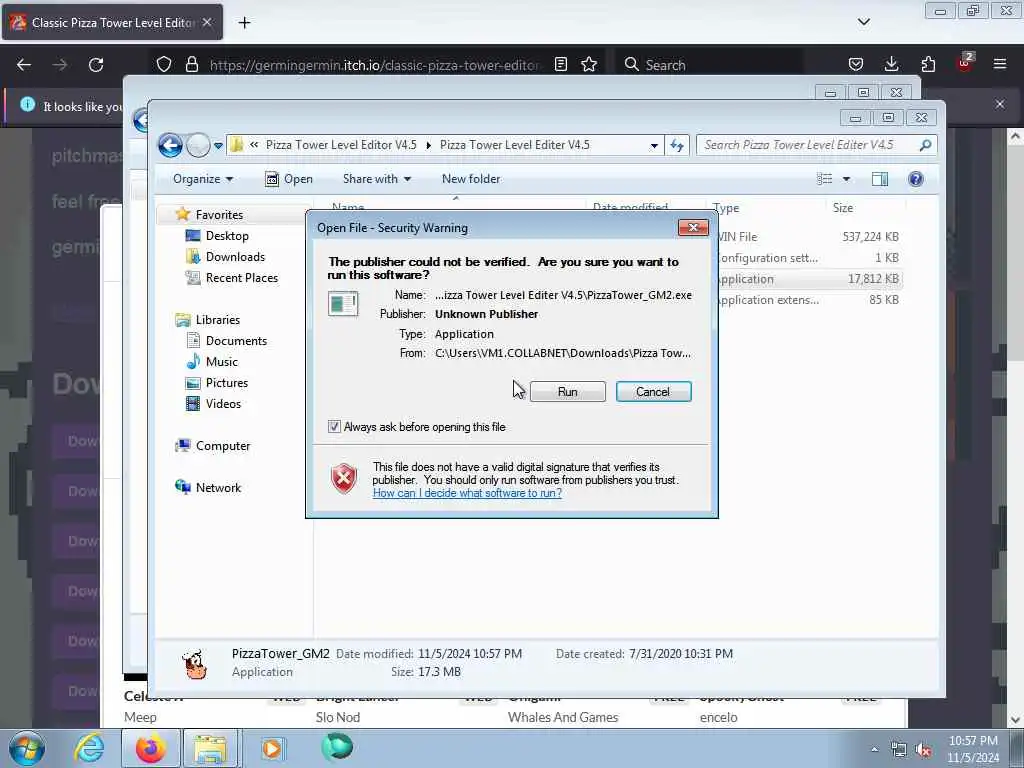The width and height of the screenshot is (1024, 768).
Task: Toggle Firefox reader view icon
Action: [x=560, y=65]
